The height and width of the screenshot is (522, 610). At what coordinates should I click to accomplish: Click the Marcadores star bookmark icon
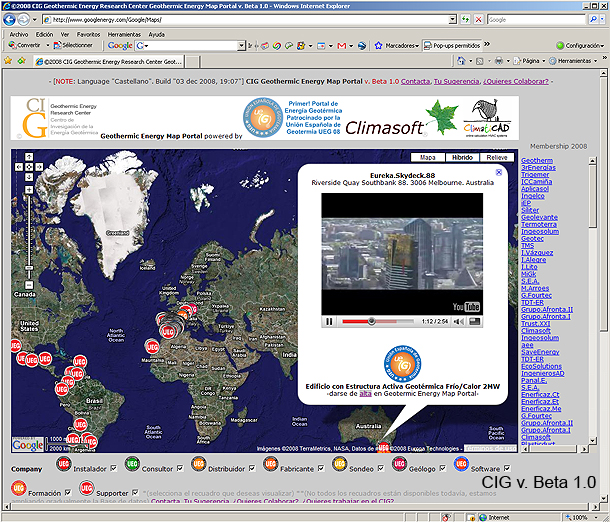tap(378, 46)
